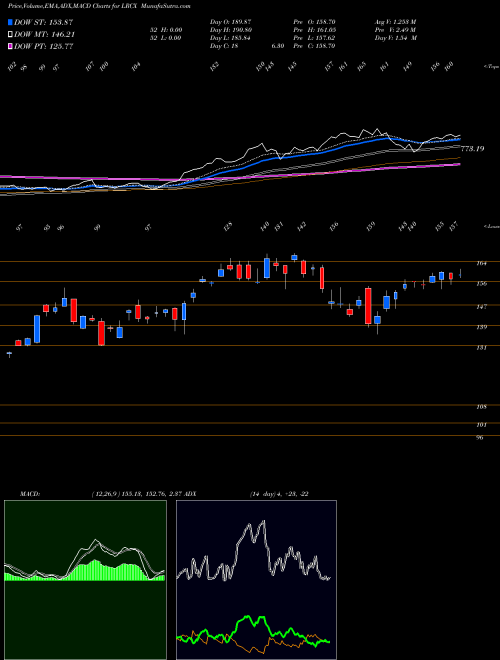The height and width of the screenshot is (660, 500).
Task: Click the Pre L: 157.62 value
Action: click(316, 38)
